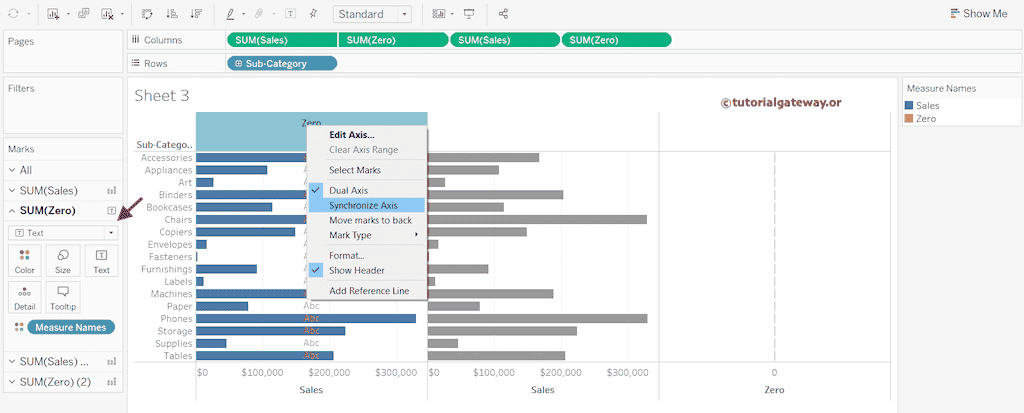This screenshot has height=413, width=1024.
Task: Click the Sub-Category pill on Rows shelf
Action: pyautogui.click(x=282, y=63)
